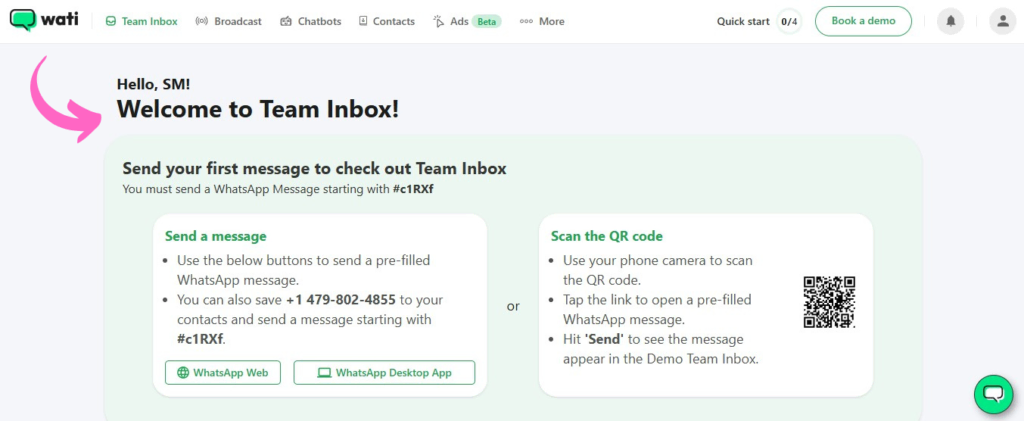Click the Scan the QR code heading

[x=607, y=236]
